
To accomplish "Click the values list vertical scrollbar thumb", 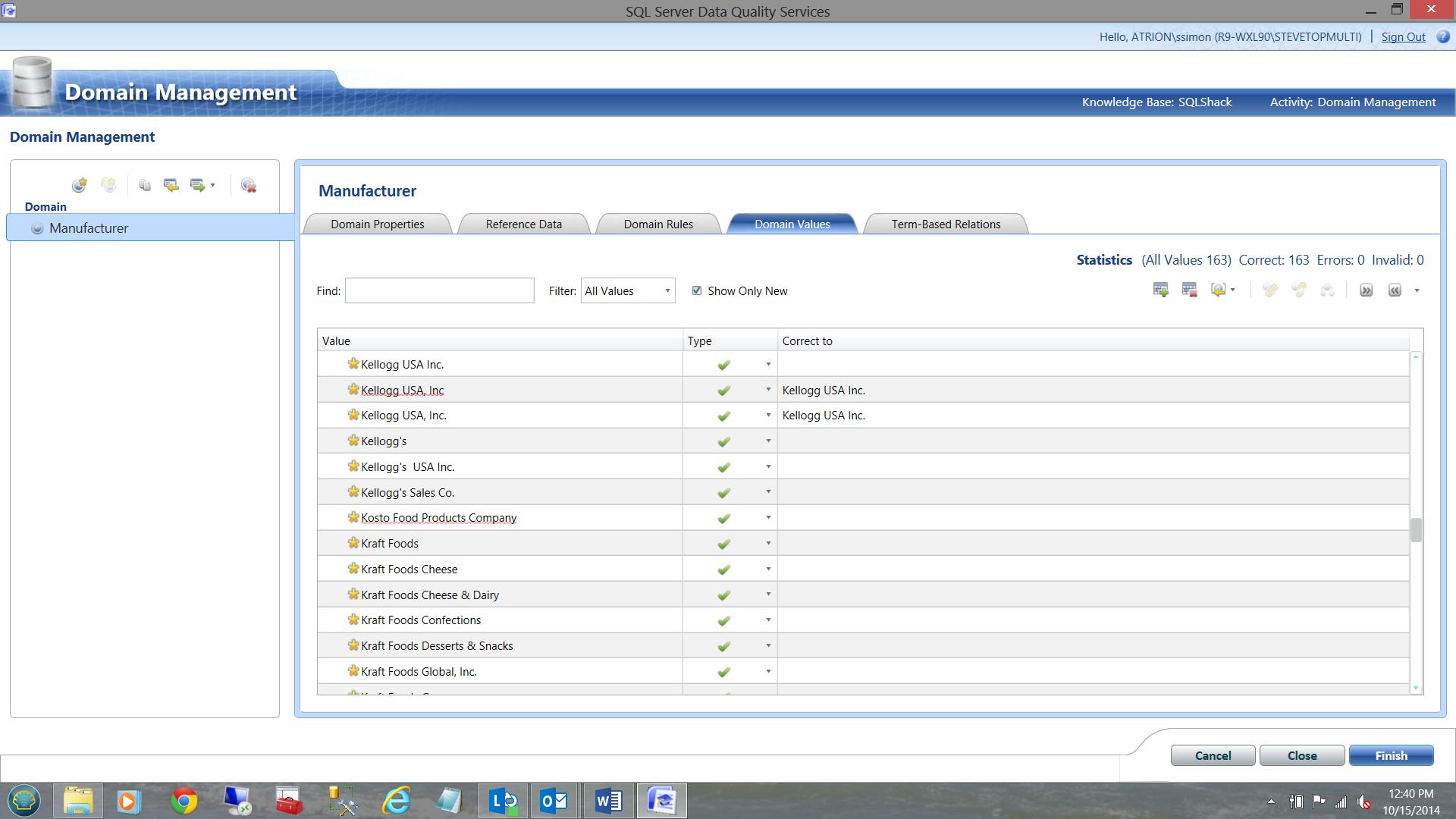I will [1415, 529].
